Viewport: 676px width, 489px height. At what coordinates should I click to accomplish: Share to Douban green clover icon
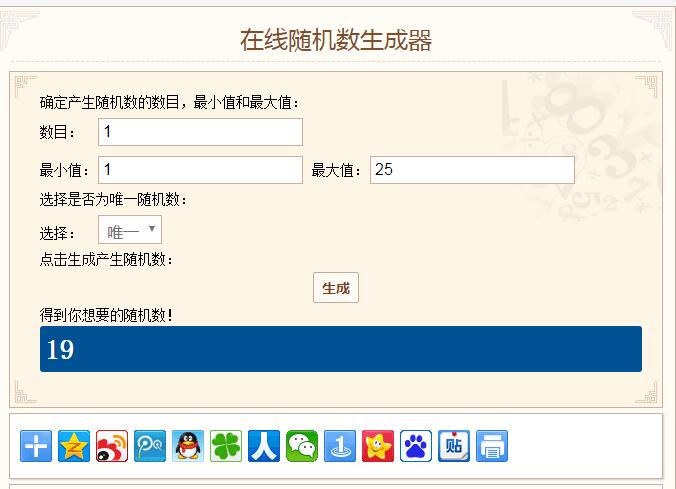226,446
